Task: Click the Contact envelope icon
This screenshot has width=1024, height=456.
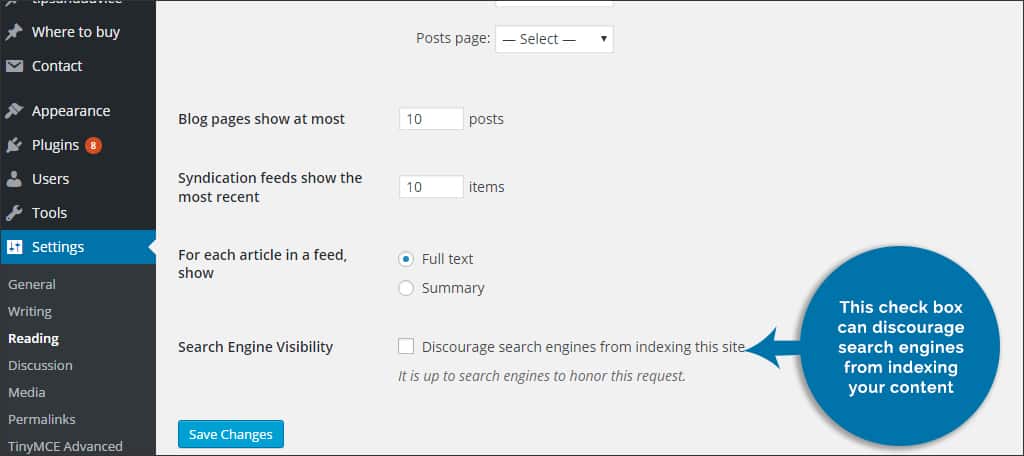Action: 14,67
